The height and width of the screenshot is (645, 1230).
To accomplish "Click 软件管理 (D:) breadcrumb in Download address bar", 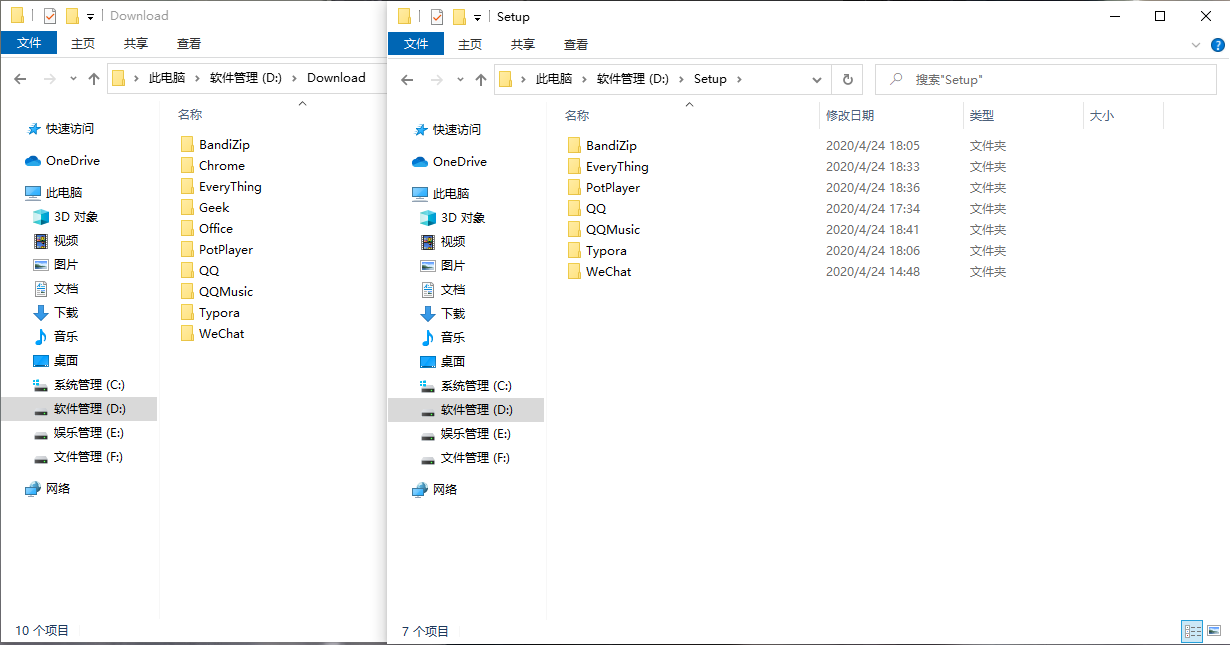I will [246, 78].
